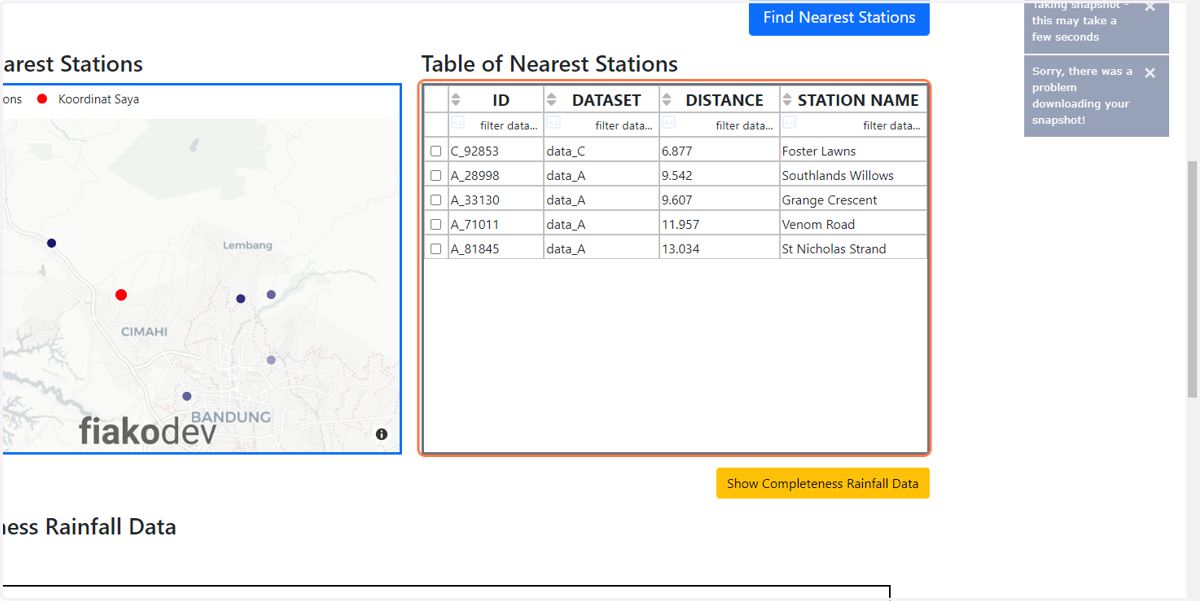Screen dimensions: 1200x601
Task: Select the data_C dataset cell
Action: pyautogui.click(x=601, y=151)
